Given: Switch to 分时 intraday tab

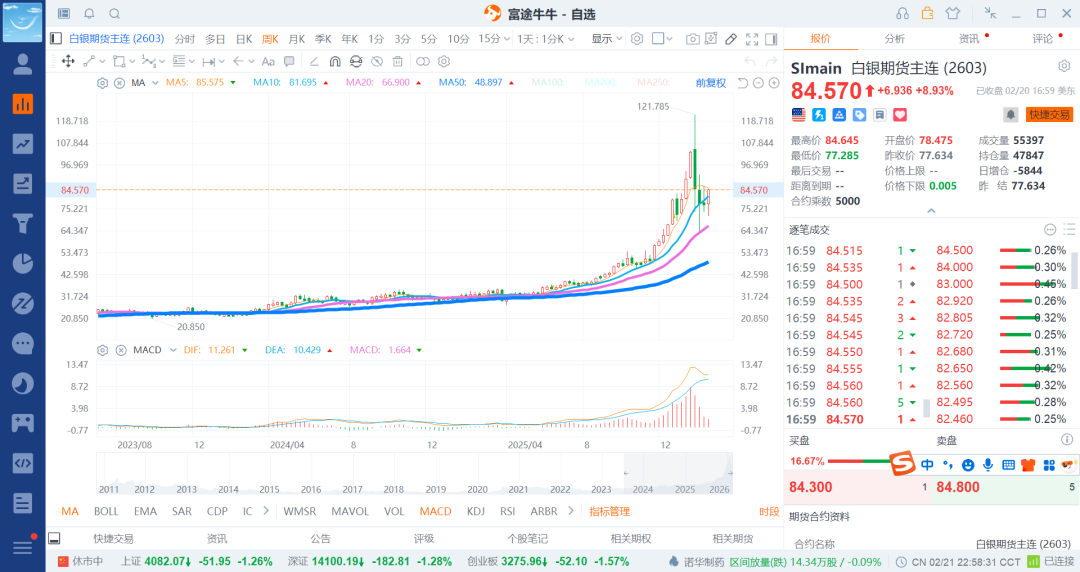Looking at the screenshot, I should 185,39.
